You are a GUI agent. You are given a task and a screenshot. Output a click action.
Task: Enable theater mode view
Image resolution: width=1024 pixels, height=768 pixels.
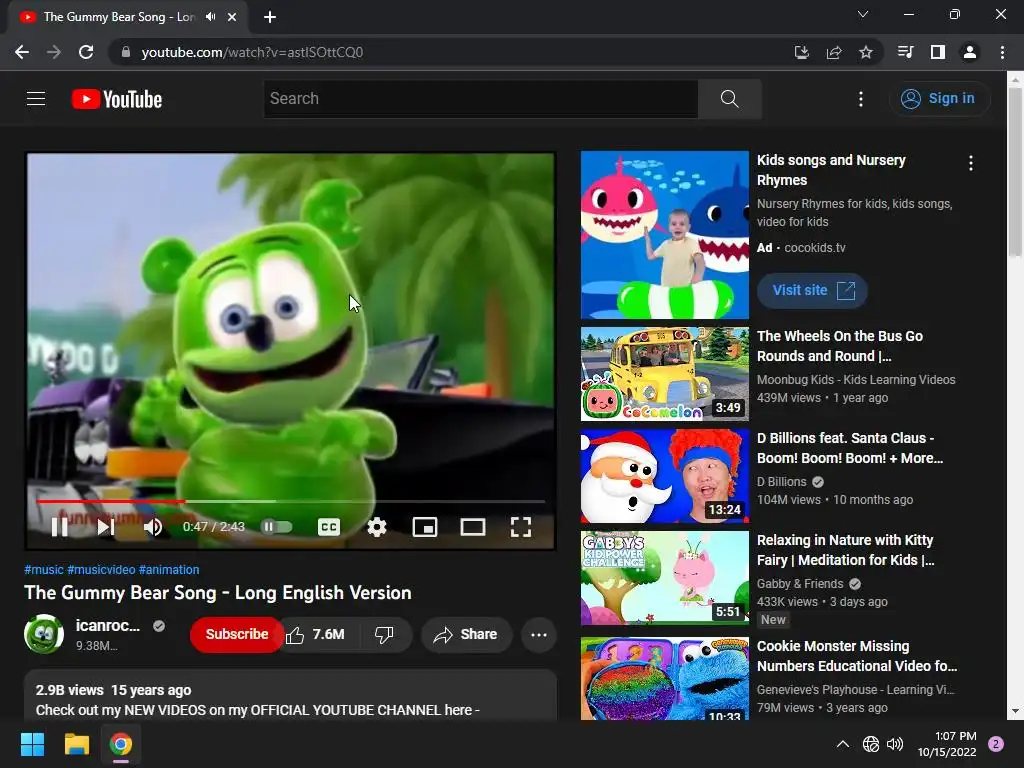tap(473, 527)
